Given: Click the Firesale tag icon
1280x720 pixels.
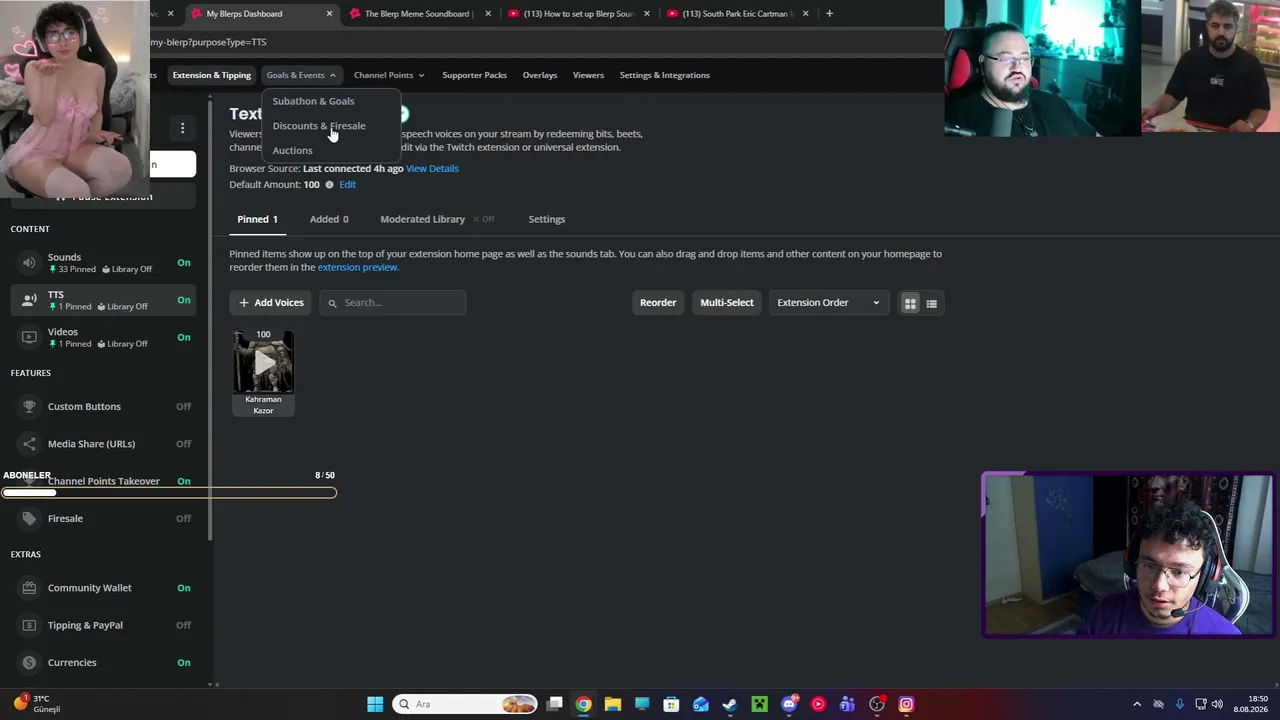Looking at the screenshot, I should tap(29, 519).
